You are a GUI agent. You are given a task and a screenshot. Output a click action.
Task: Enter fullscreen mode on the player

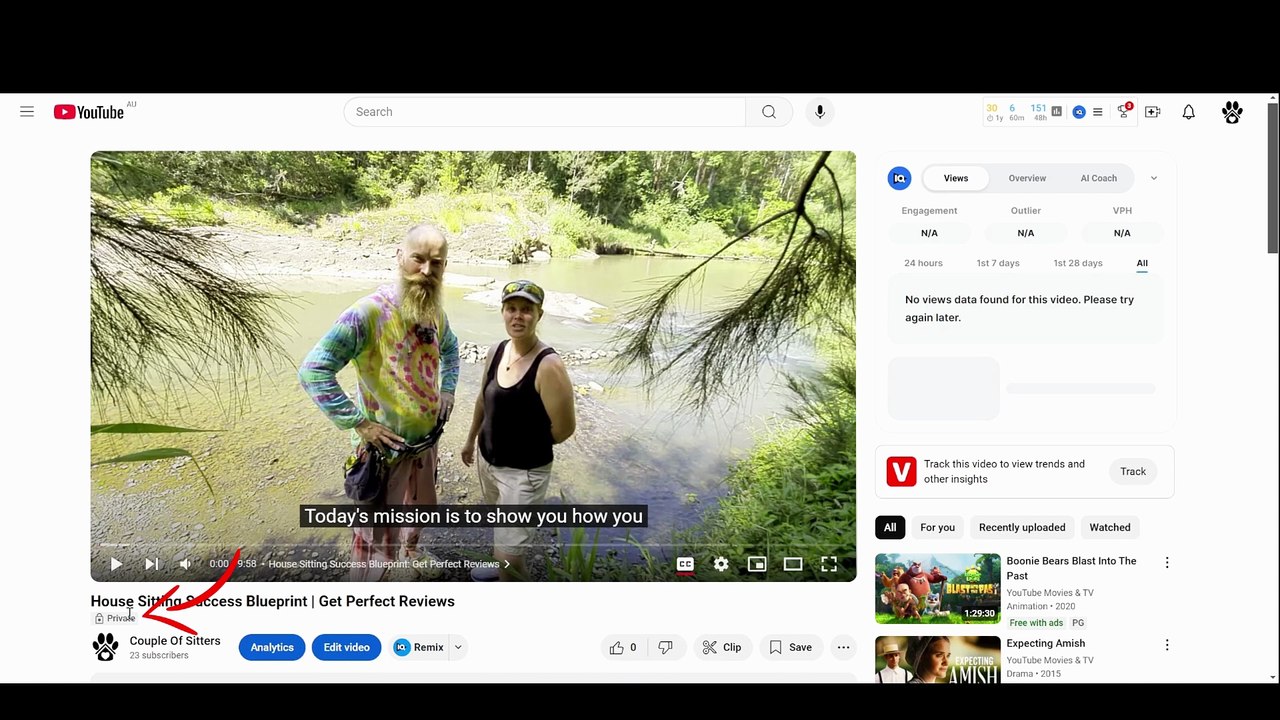pyautogui.click(x=829, y=564)
